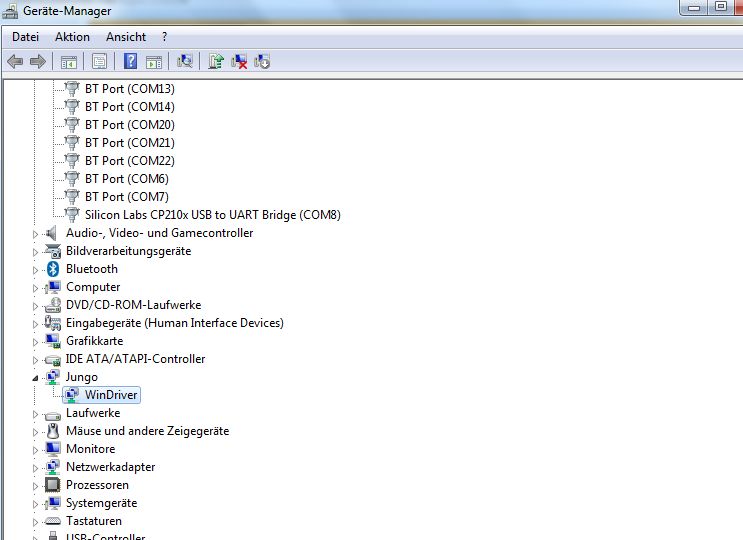Select the Computer category label
Image resolution: width=743 pixels, height=540 pixels.
[93, 287]
